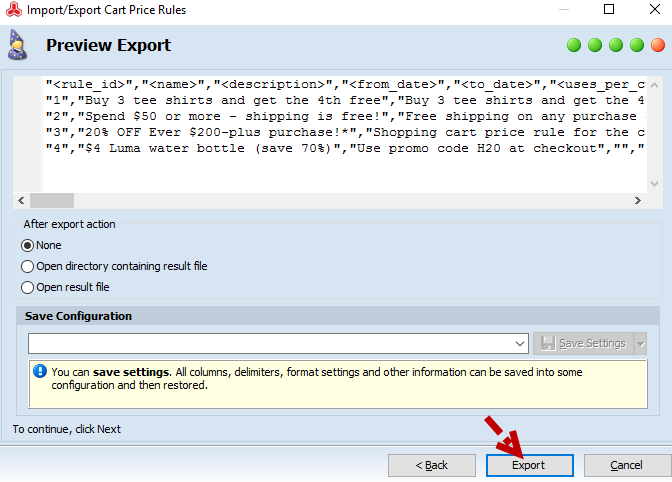Select the None after-export option
Image resolution: width=672 pixels, height=482 pixels.
[41, 245]
